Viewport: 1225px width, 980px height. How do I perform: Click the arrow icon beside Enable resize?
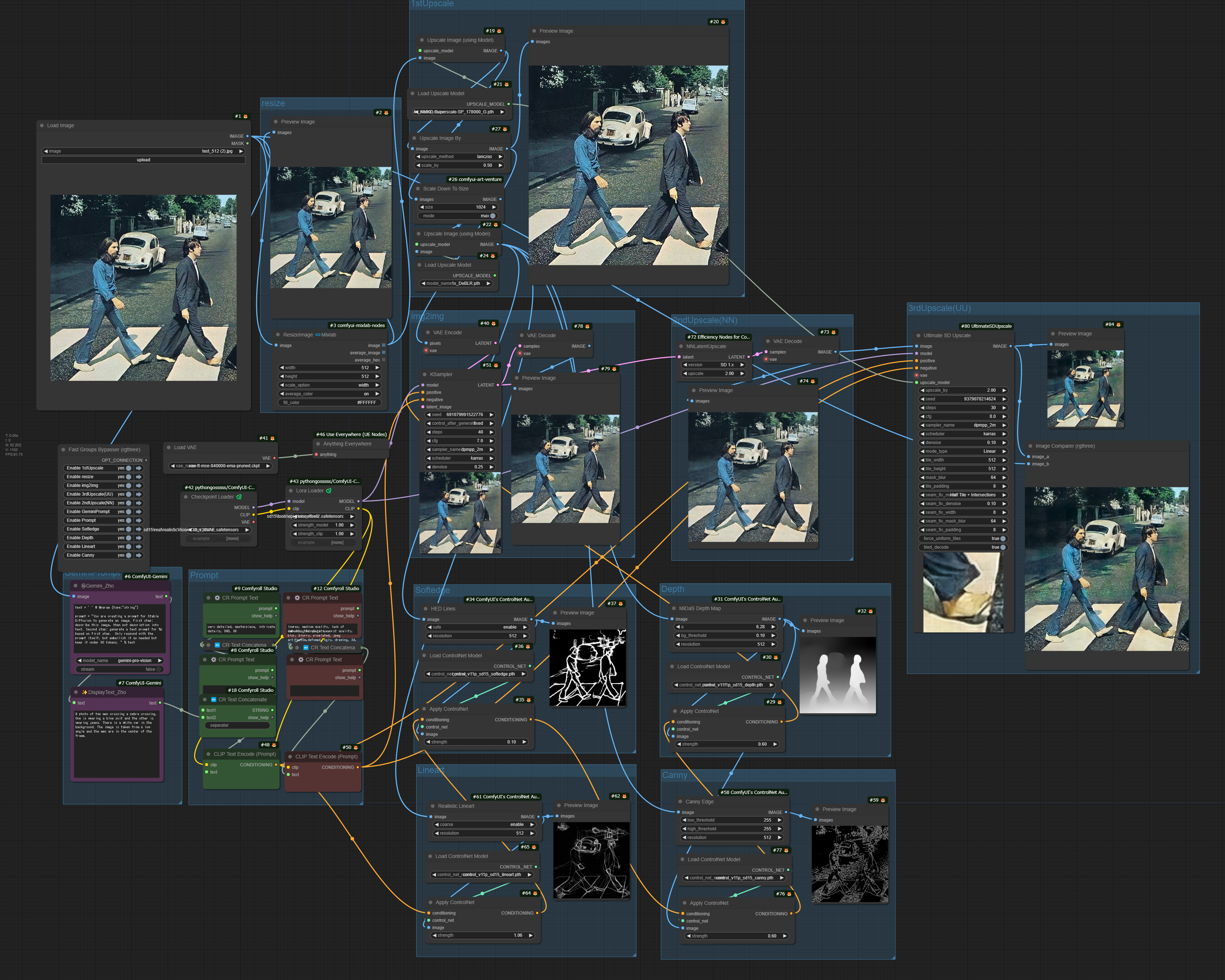[138, 477]
